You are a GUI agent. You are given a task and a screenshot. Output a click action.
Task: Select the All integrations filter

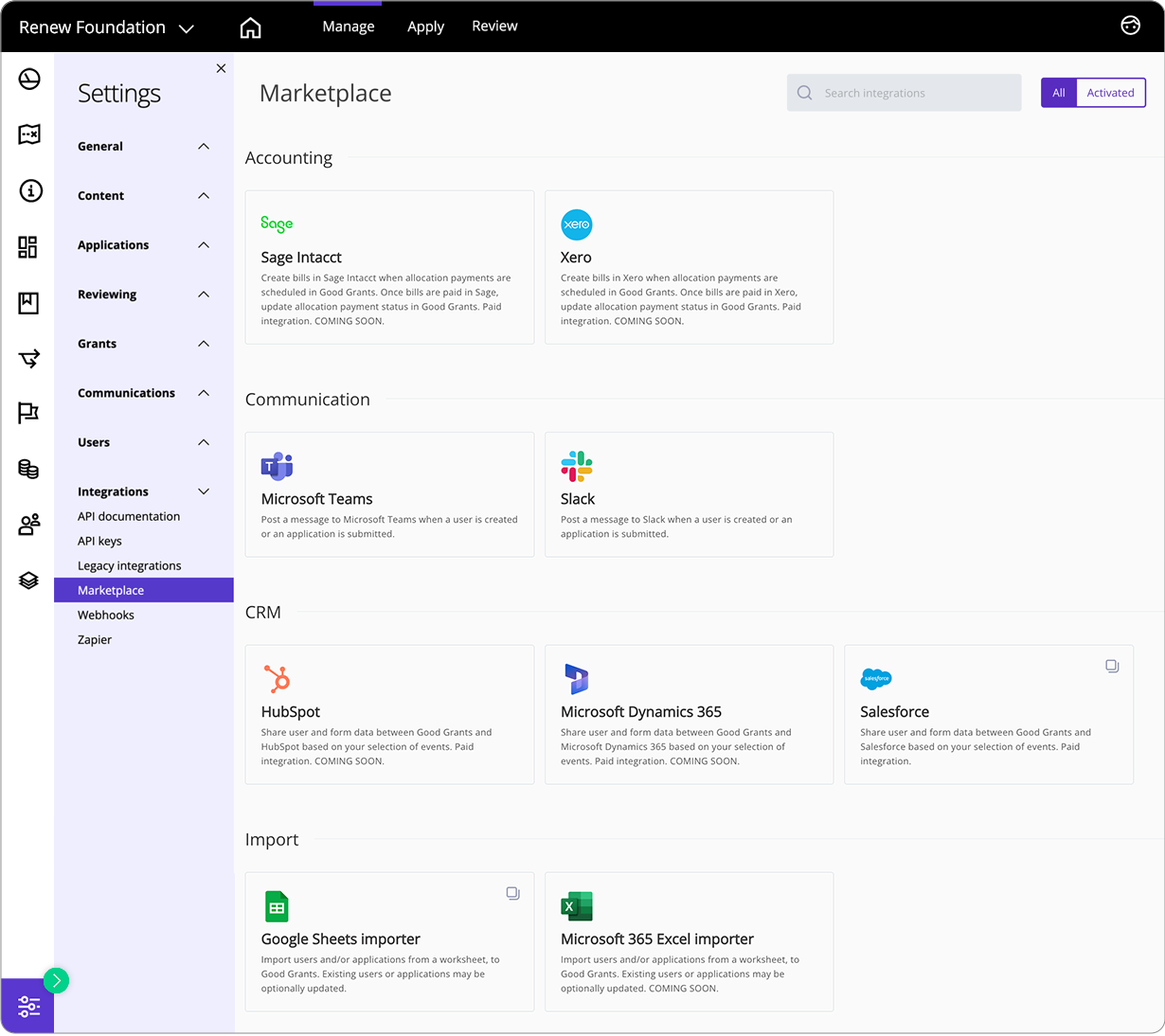1058,92
